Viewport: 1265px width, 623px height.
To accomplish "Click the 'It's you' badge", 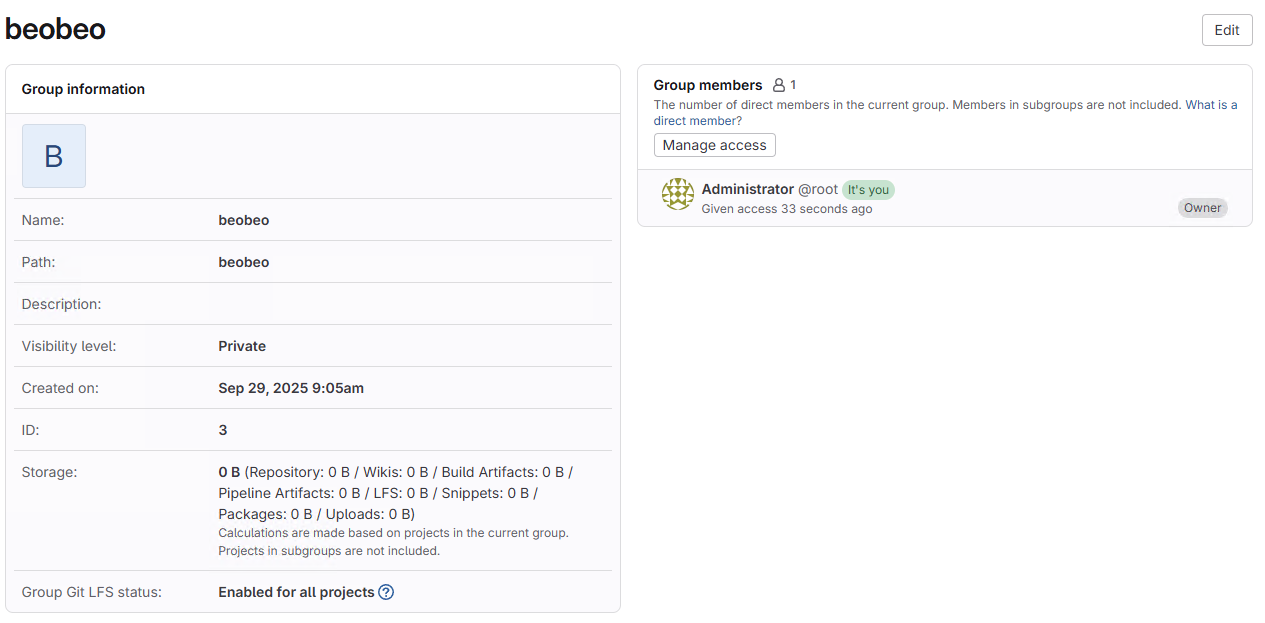I will 868,190.
